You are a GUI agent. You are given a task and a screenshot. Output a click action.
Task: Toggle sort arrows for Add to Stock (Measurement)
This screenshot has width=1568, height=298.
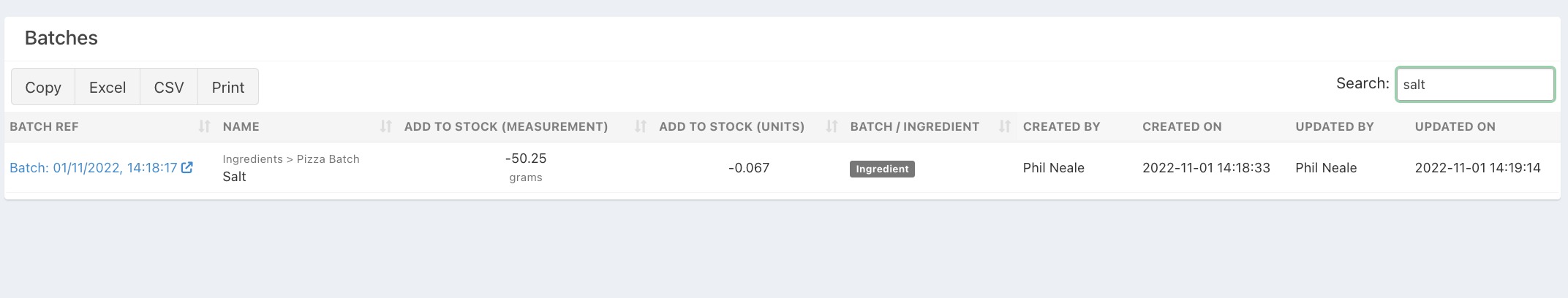pos(640,126)
